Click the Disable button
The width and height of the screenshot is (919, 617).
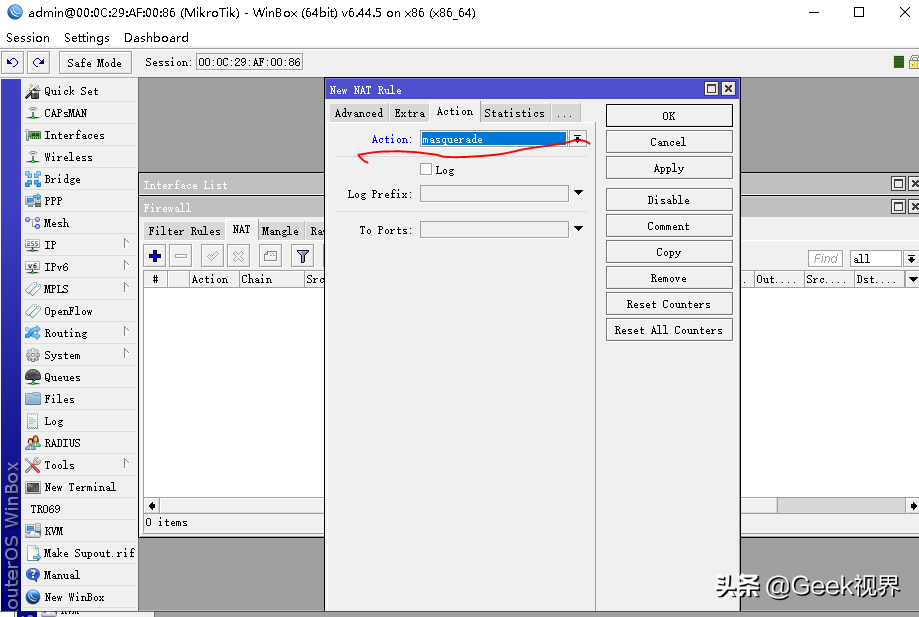coord(669,200)
